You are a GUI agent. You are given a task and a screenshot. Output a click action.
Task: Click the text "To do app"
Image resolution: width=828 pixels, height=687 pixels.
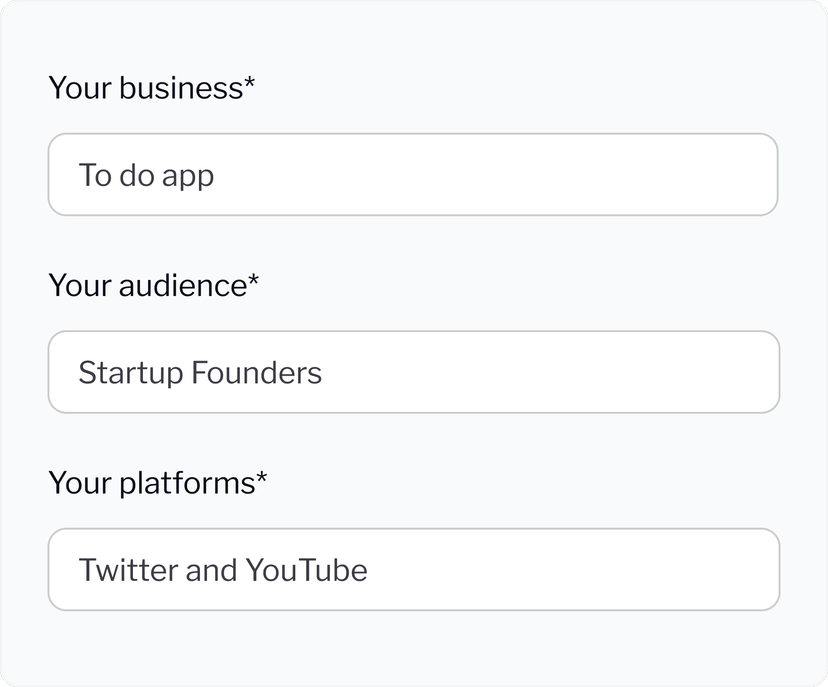click(x=146, y=174)
